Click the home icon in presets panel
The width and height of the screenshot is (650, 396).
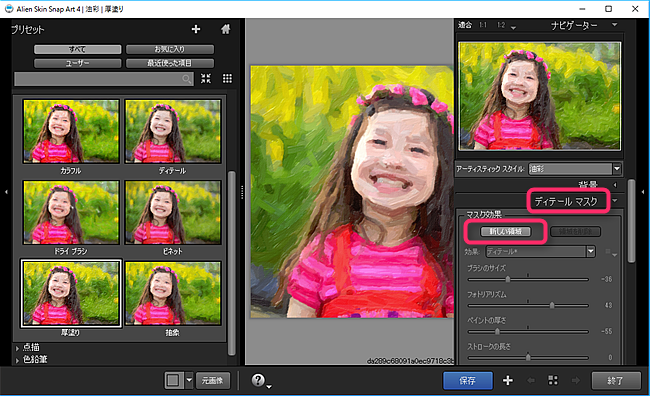[226, 29]
